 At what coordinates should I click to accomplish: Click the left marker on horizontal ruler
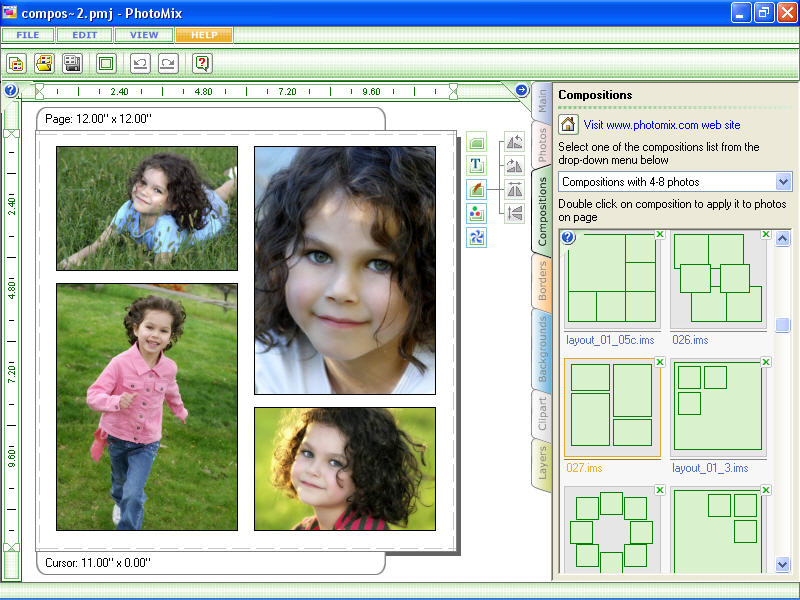point(39,91)
